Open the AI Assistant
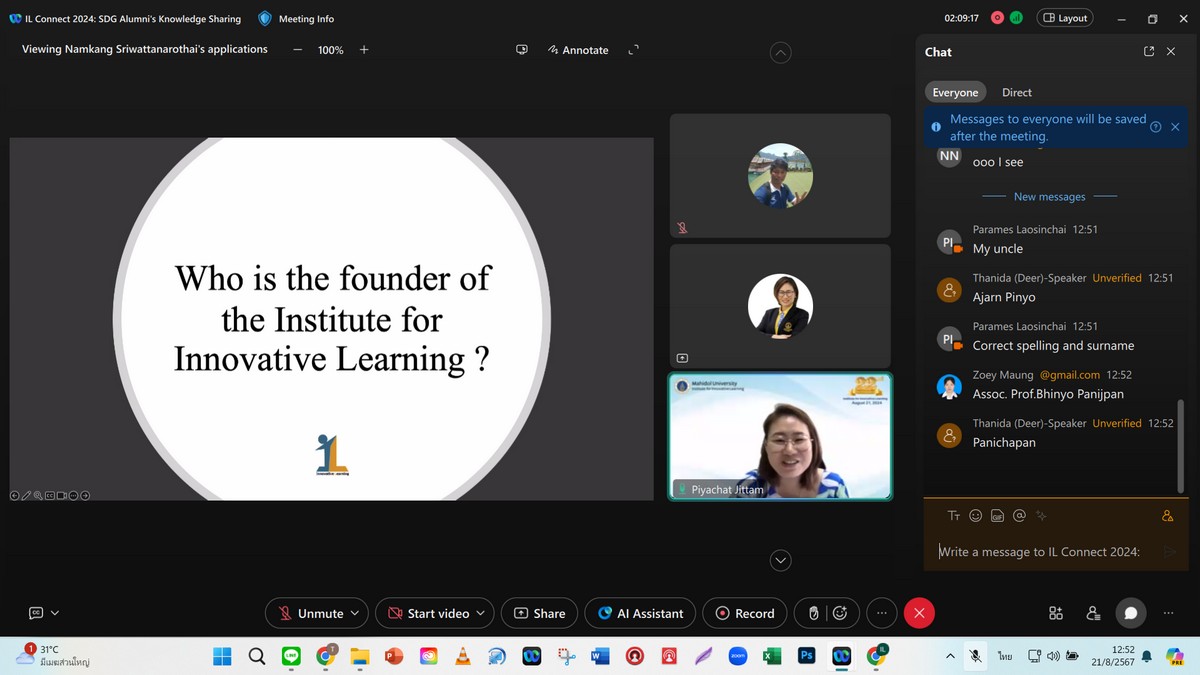1200x675 pixels. [x=640, y=613]
